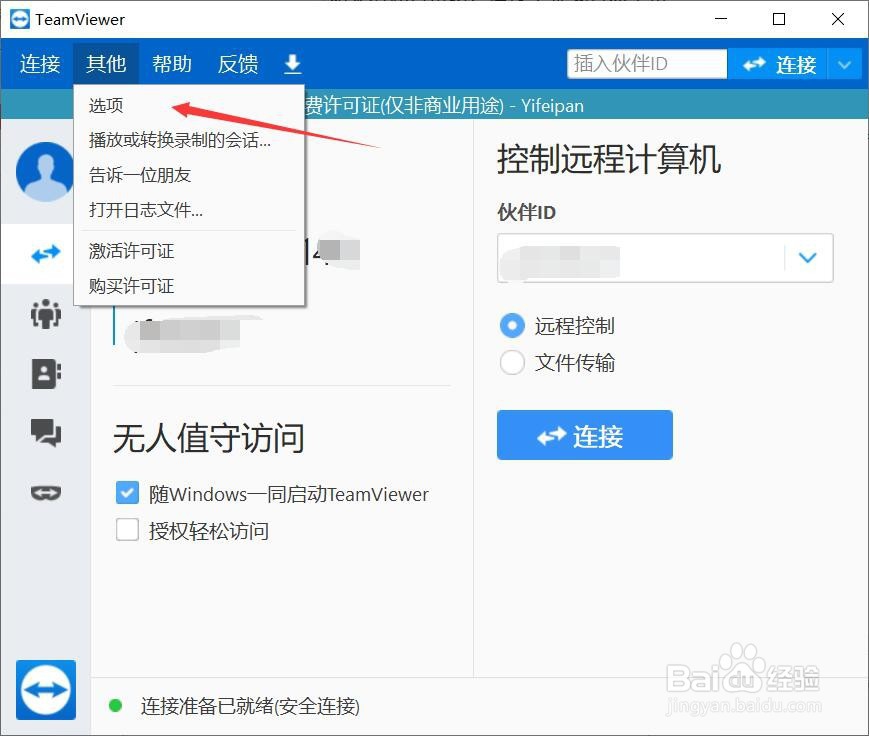
Task: Select the remote control arrows sidebar icon
Action: 46,254
